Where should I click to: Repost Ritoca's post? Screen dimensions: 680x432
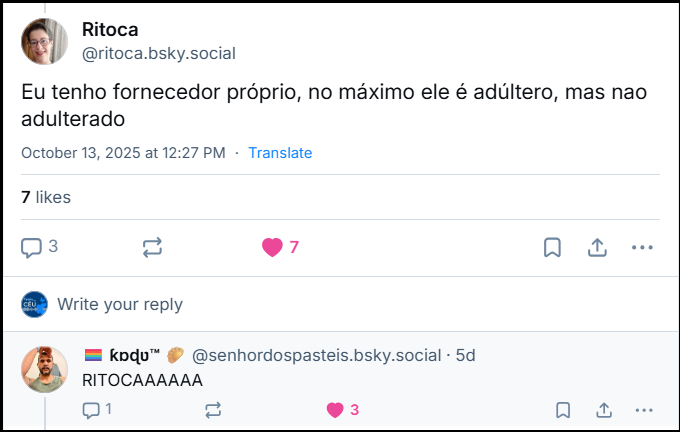point(152,247)
